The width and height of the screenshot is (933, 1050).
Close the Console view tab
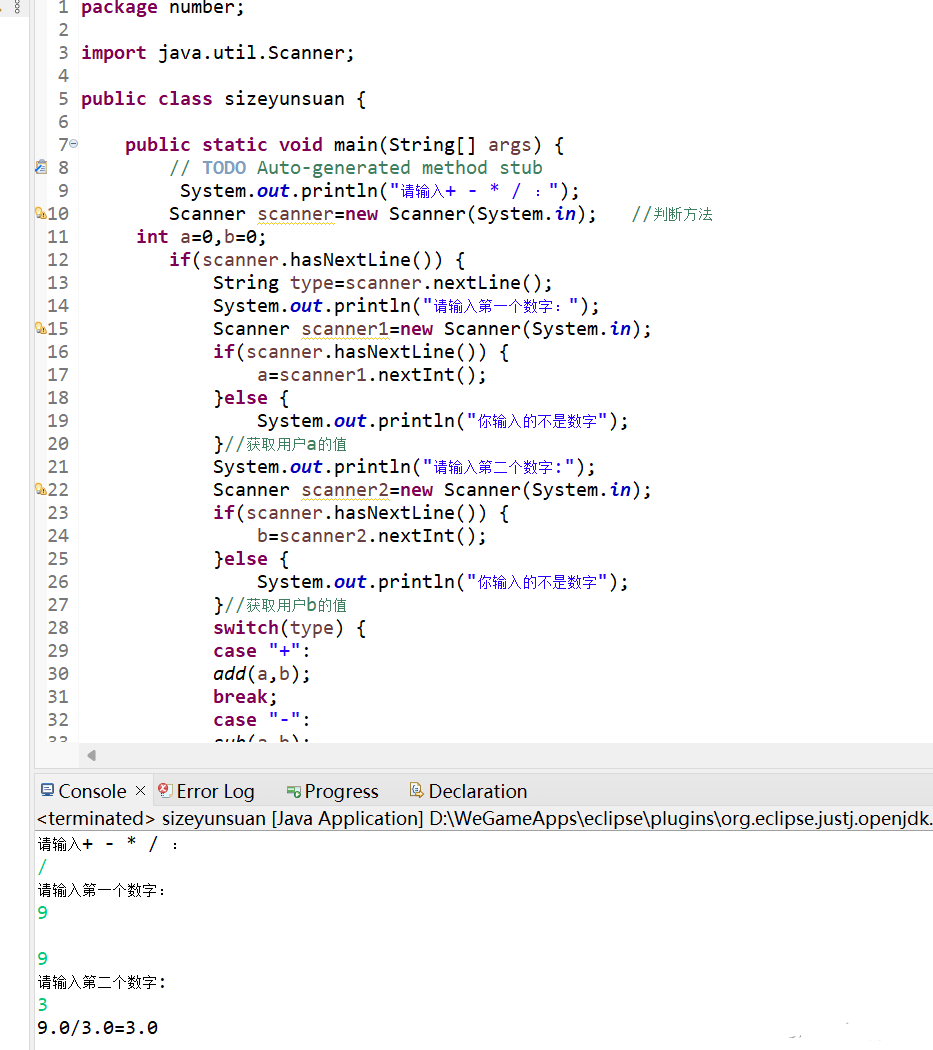pos(140,790)
